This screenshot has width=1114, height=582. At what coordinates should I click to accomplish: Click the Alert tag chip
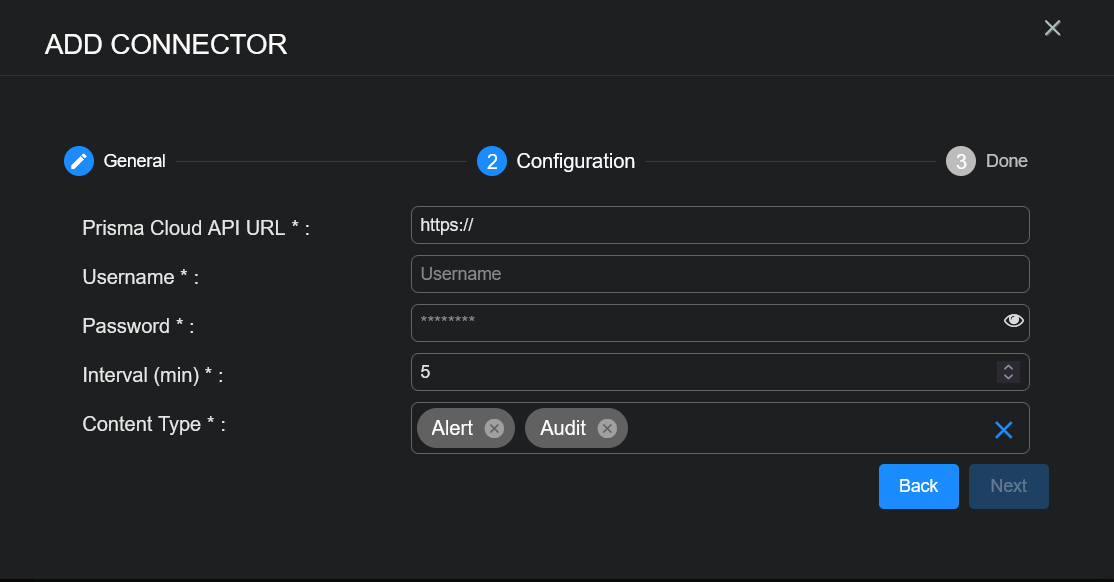point(452,428)
